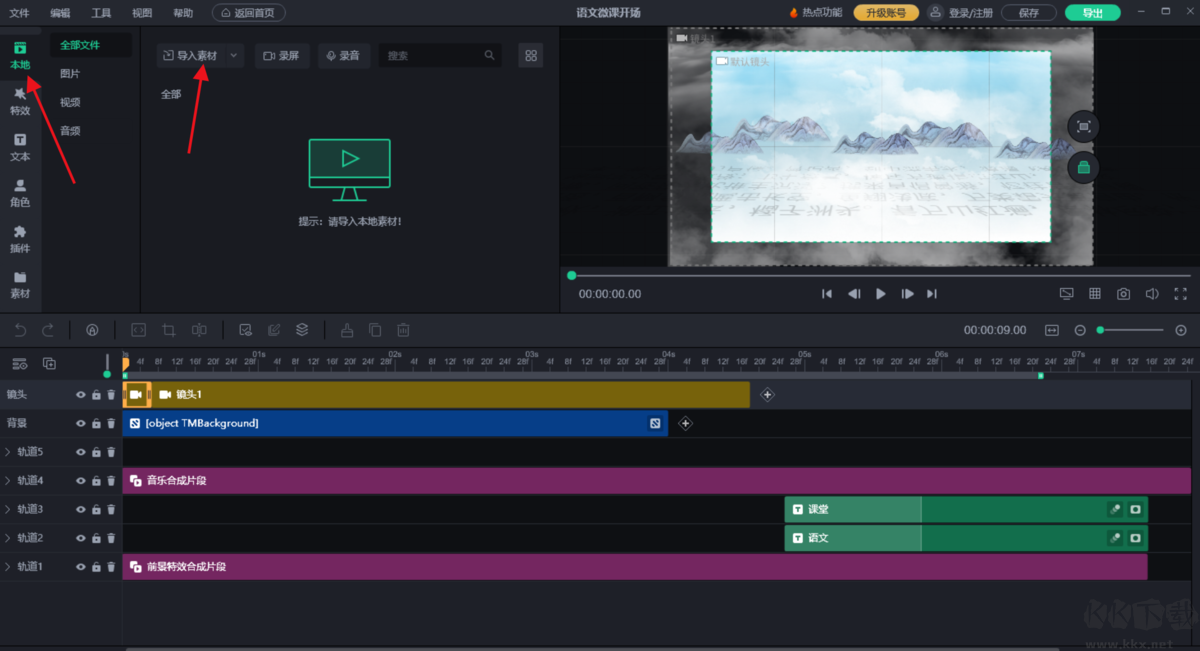Toggle grid view of the media library
Viewport: 1200px width, 651px height.
[x=531, y=56]
